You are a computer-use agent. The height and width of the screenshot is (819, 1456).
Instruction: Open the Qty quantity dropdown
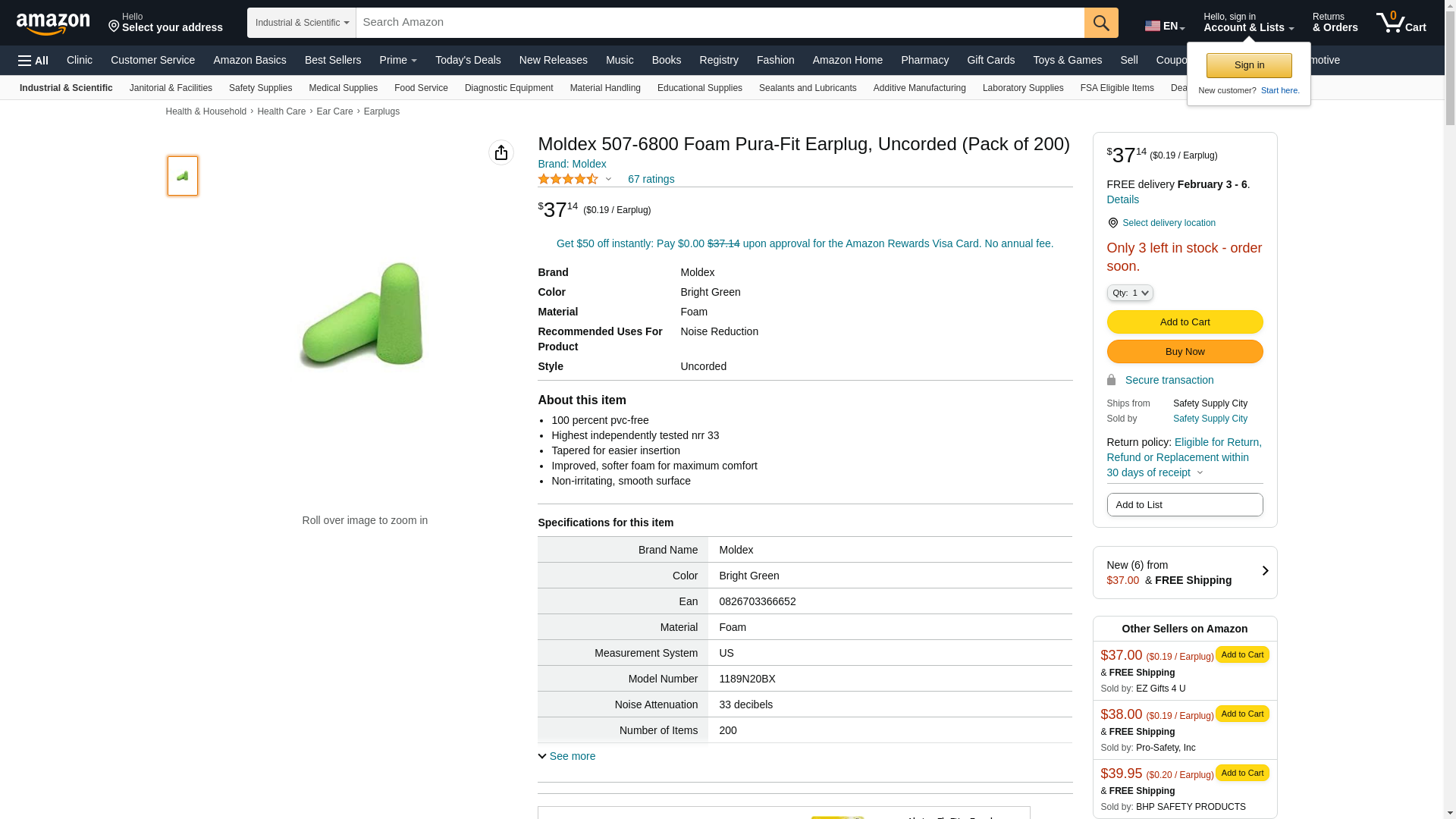(1130, 293)
